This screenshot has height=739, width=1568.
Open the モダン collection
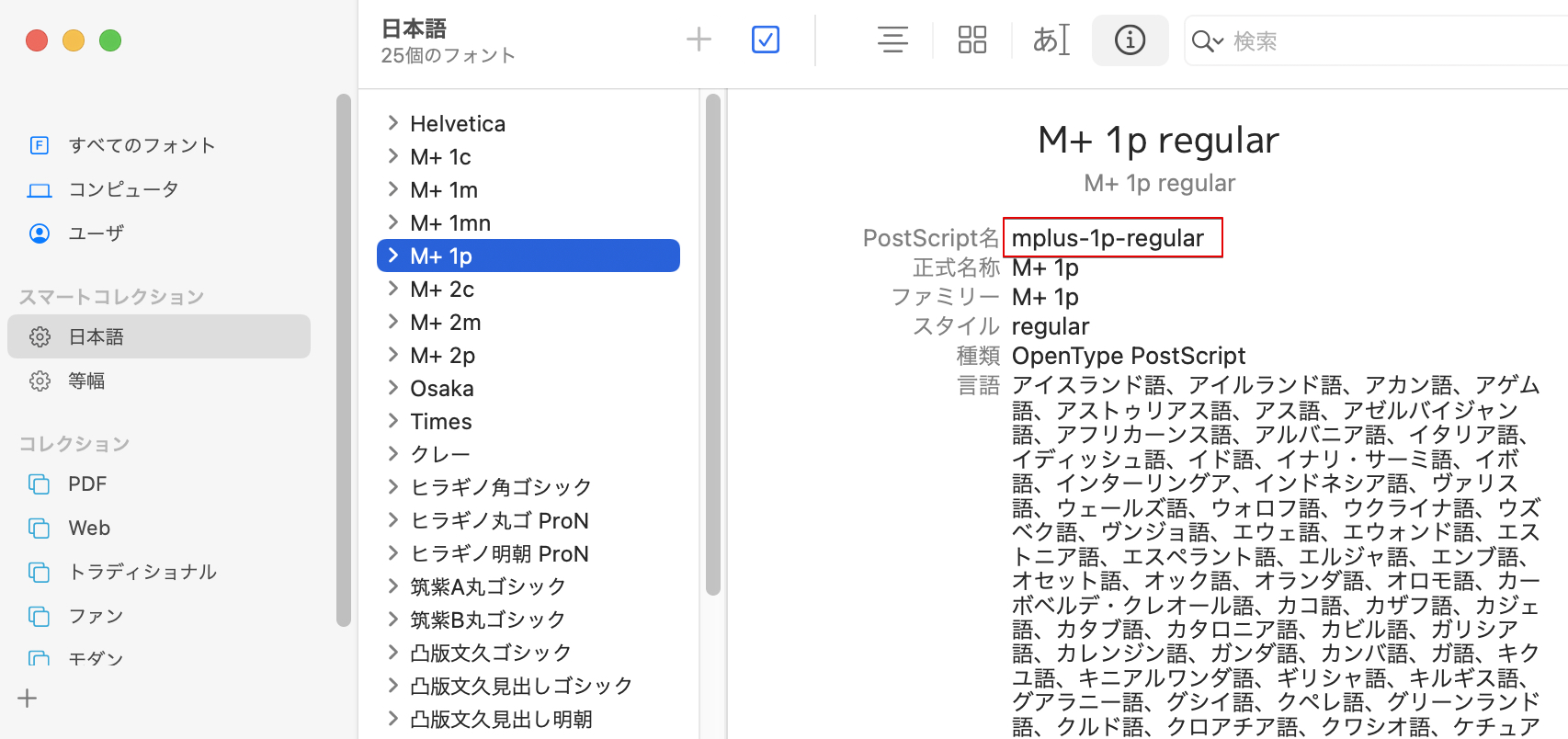pos(159,658)
